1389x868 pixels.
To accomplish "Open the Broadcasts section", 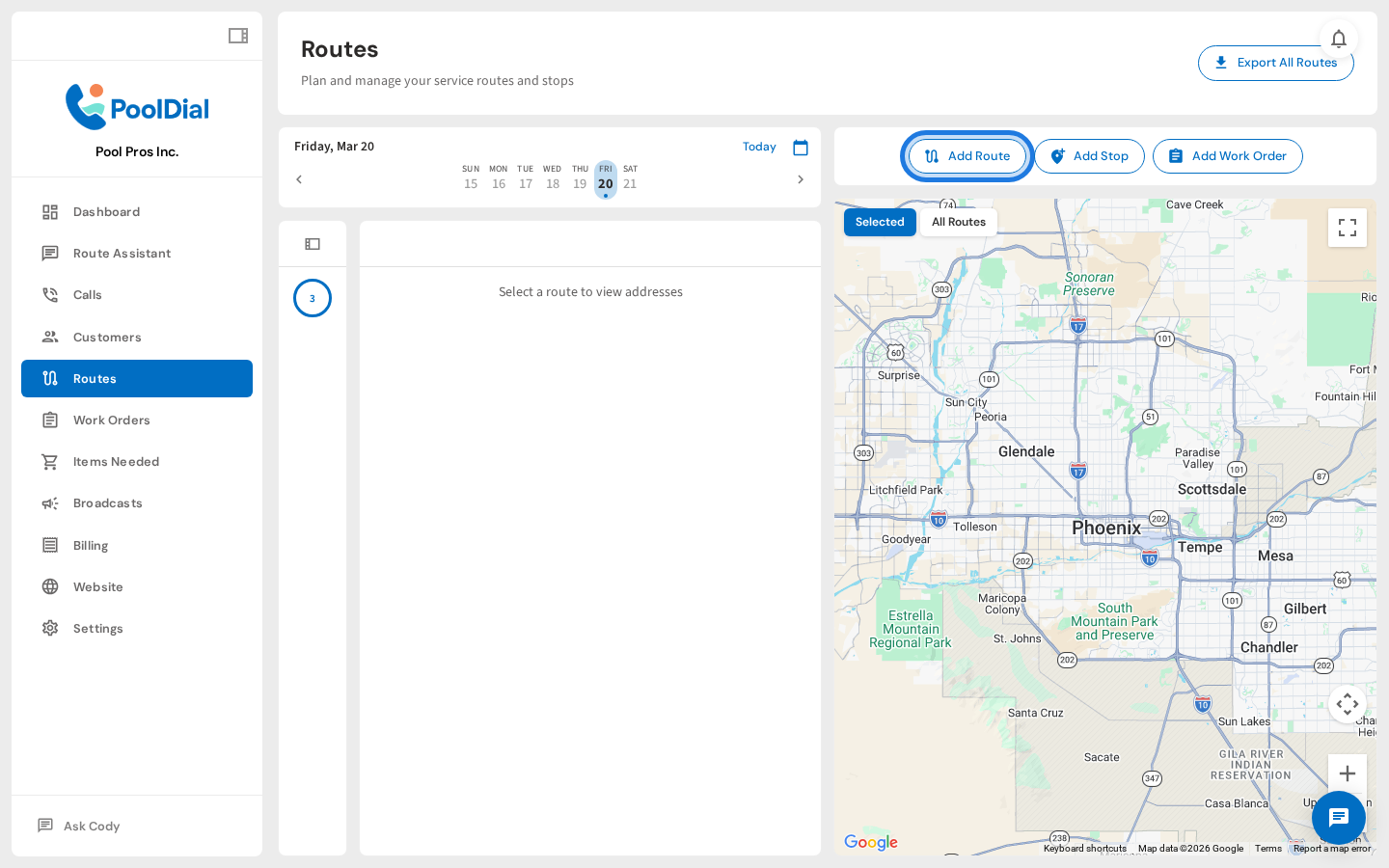I will click(106, 502).
